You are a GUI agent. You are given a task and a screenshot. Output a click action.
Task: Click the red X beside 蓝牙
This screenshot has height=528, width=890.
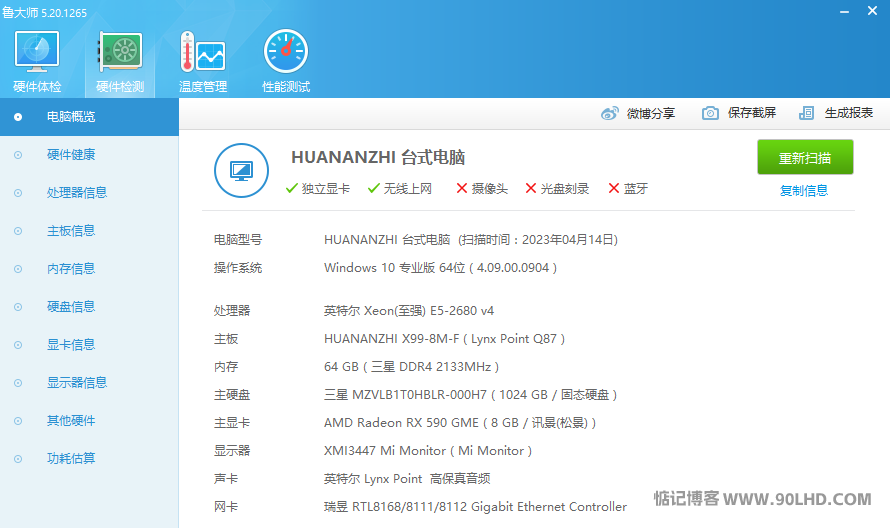pos(614,188)
